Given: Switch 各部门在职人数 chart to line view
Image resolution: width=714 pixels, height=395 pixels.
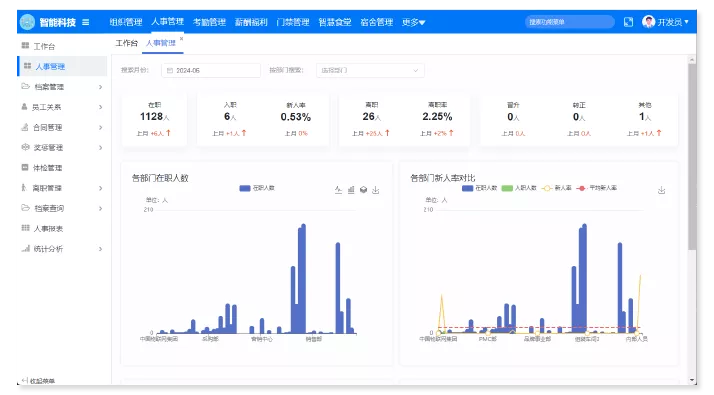Looking at the screenshot, I should (338, 190).
